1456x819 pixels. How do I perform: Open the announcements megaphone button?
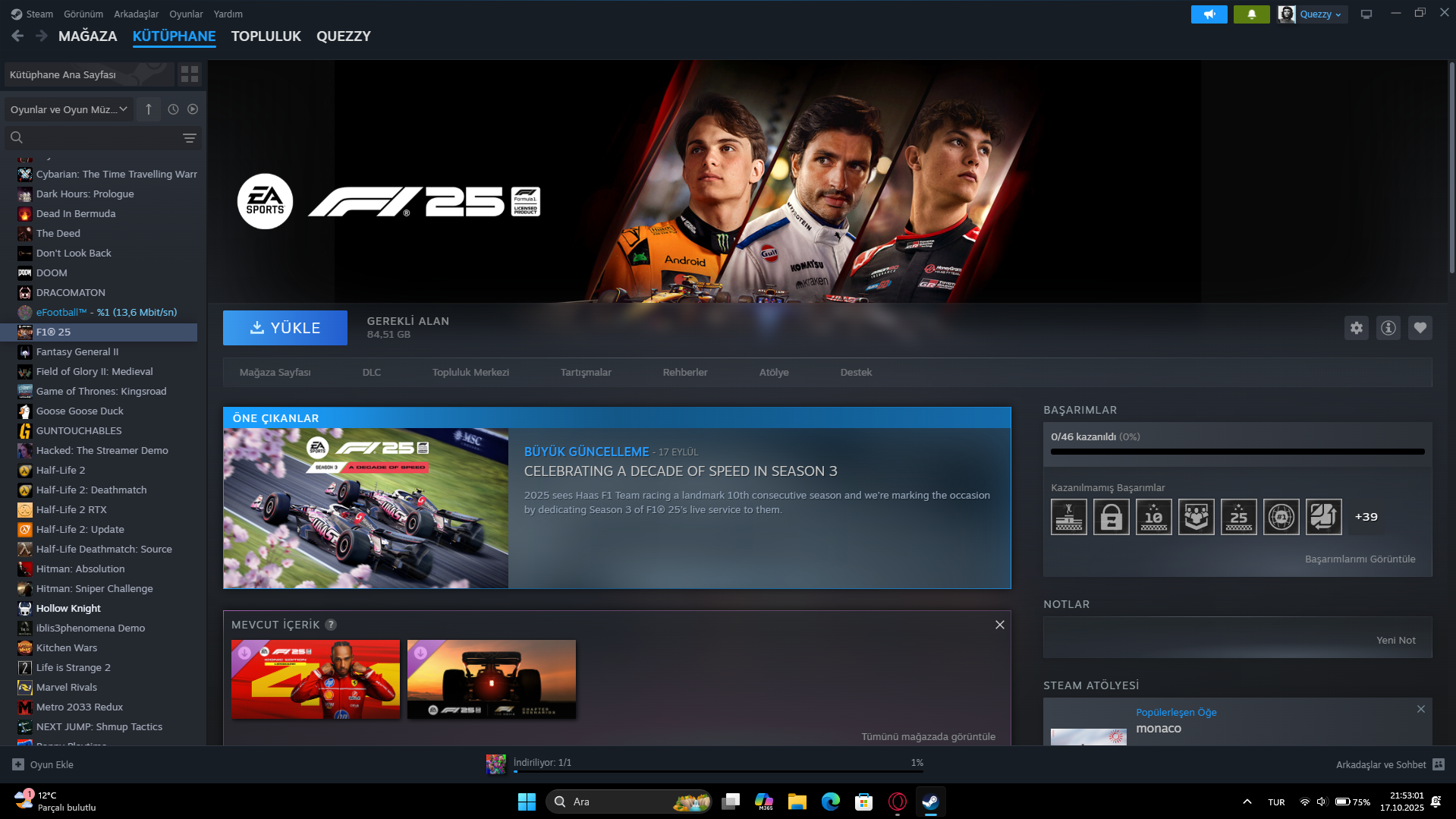(1209, 14)
